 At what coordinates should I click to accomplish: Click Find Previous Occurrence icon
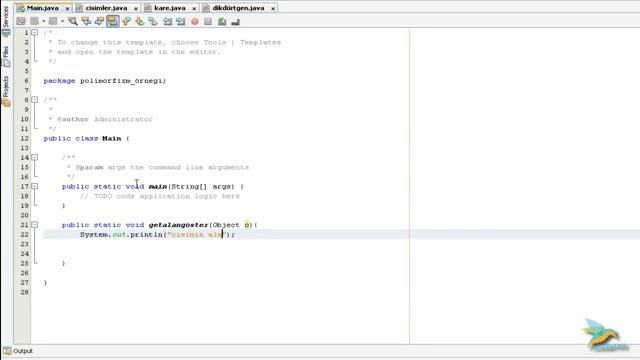86,21
